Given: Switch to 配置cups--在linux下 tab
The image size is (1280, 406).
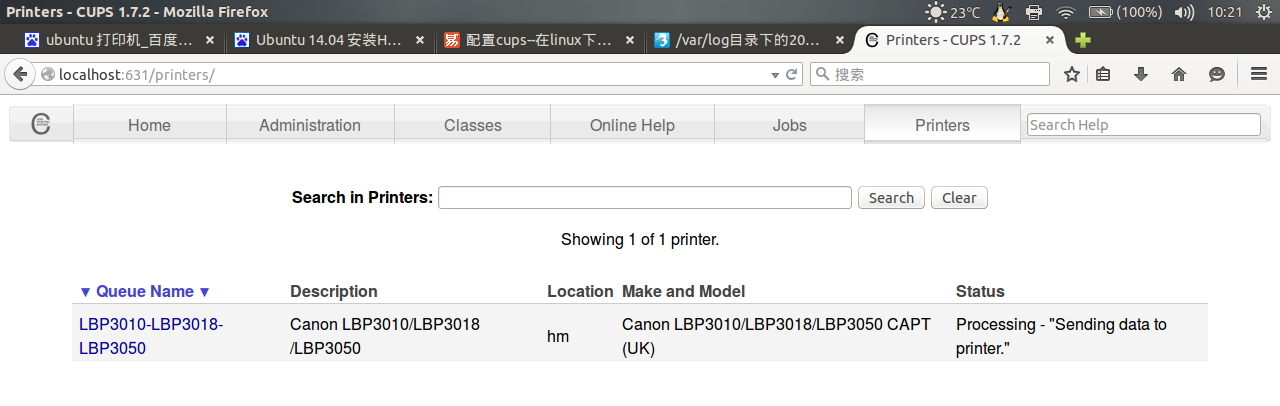Looking at the screenshot, I should 540,41.
